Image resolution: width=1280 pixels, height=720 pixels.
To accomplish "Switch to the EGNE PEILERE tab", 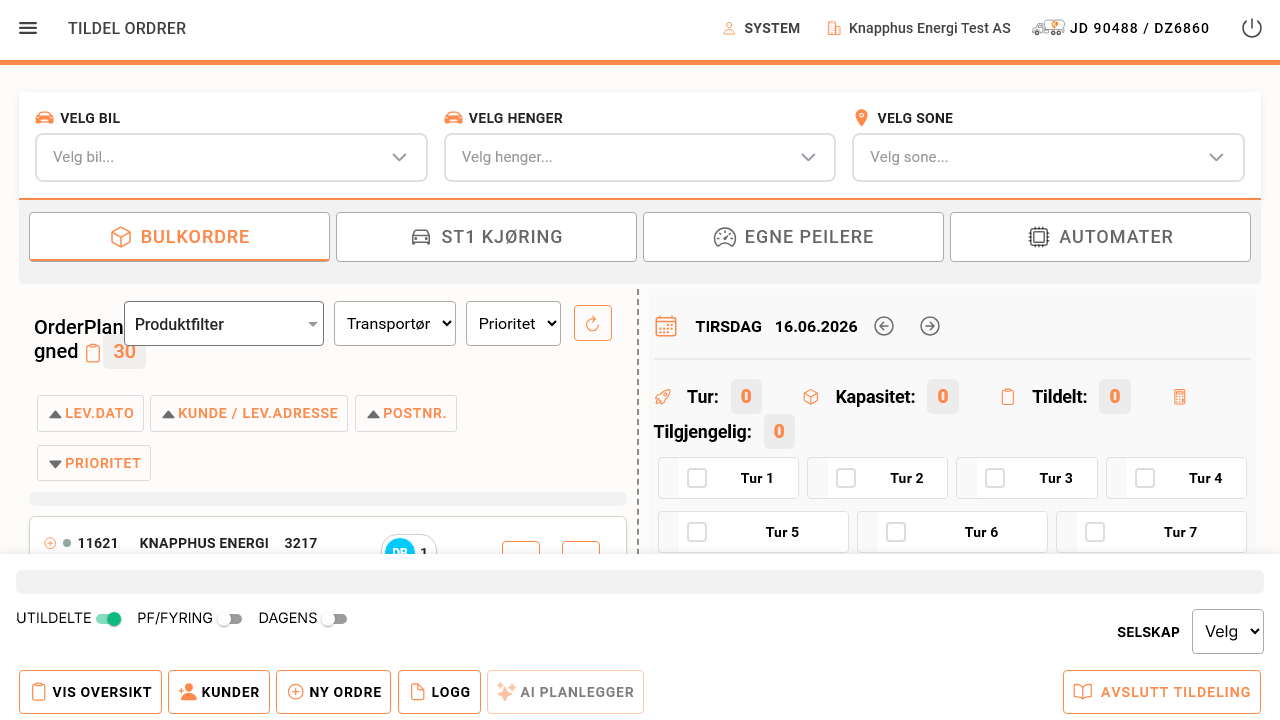I will tap(793, 237).
